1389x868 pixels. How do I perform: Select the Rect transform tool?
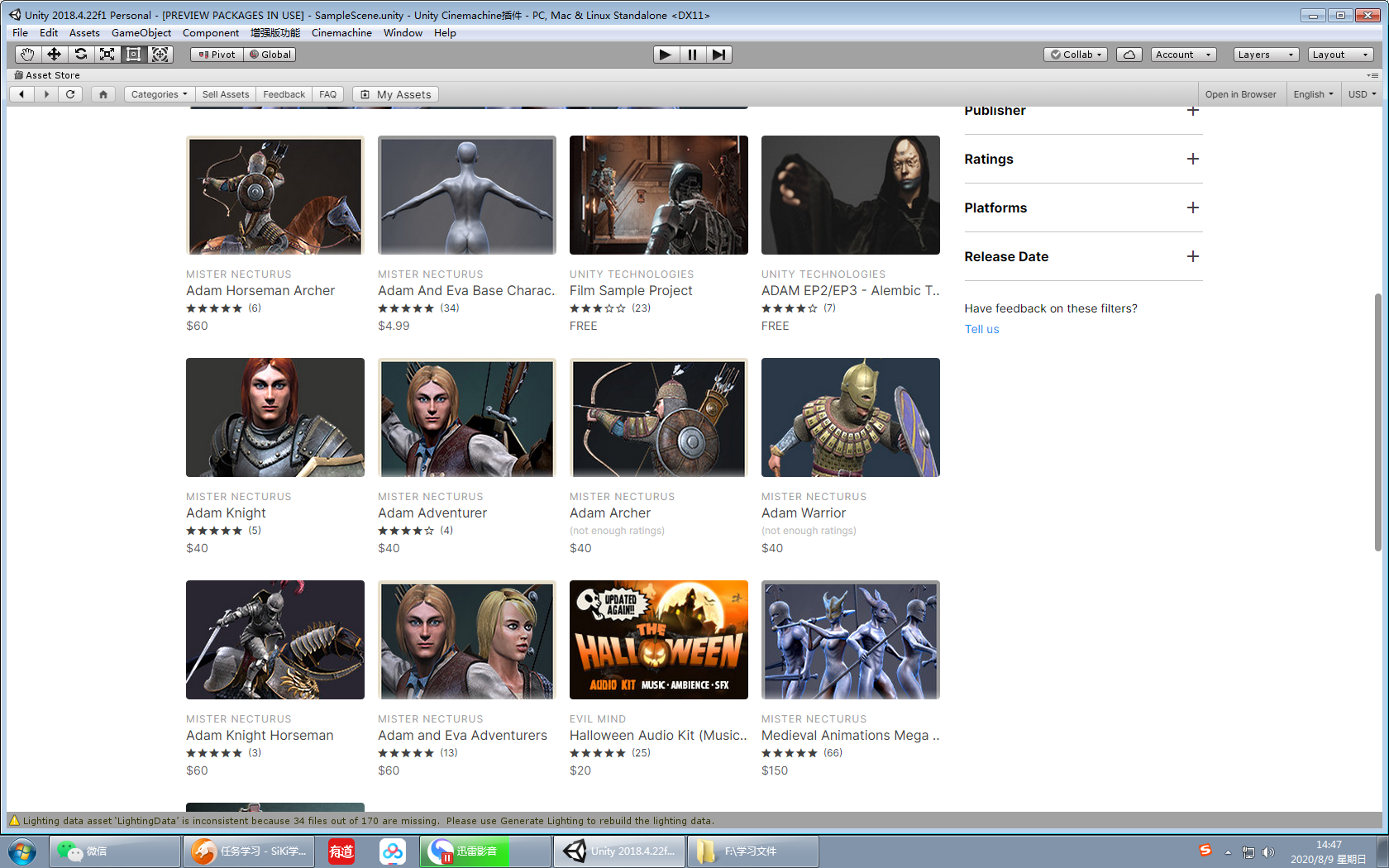[x=133, y=55]
